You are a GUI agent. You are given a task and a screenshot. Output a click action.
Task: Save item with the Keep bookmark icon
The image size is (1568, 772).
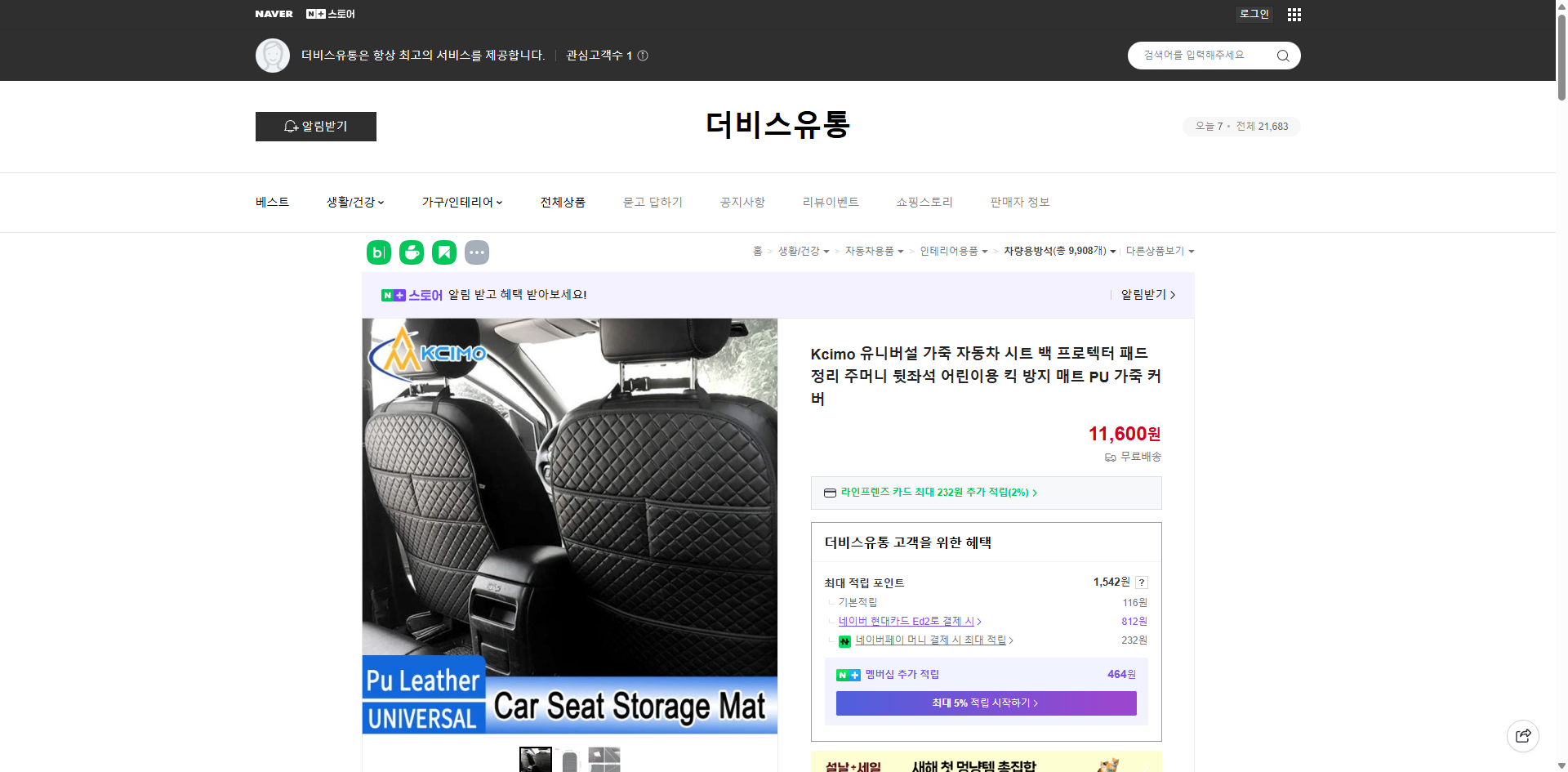443,252
